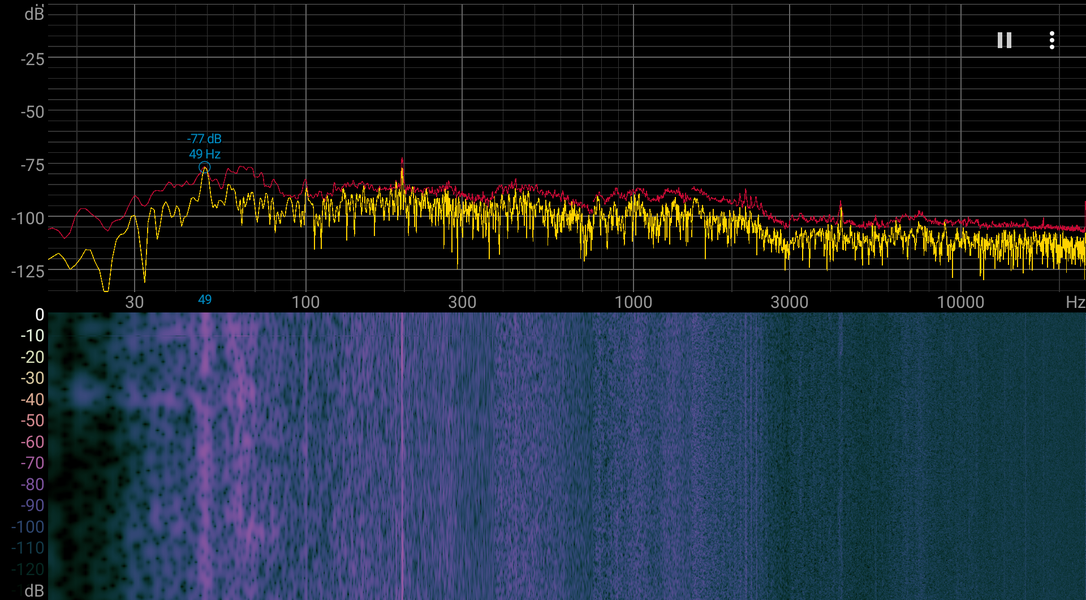The image size is (1086, 600).
Task: Click the 0 value on spectrogram color scale
Action: 39,315
